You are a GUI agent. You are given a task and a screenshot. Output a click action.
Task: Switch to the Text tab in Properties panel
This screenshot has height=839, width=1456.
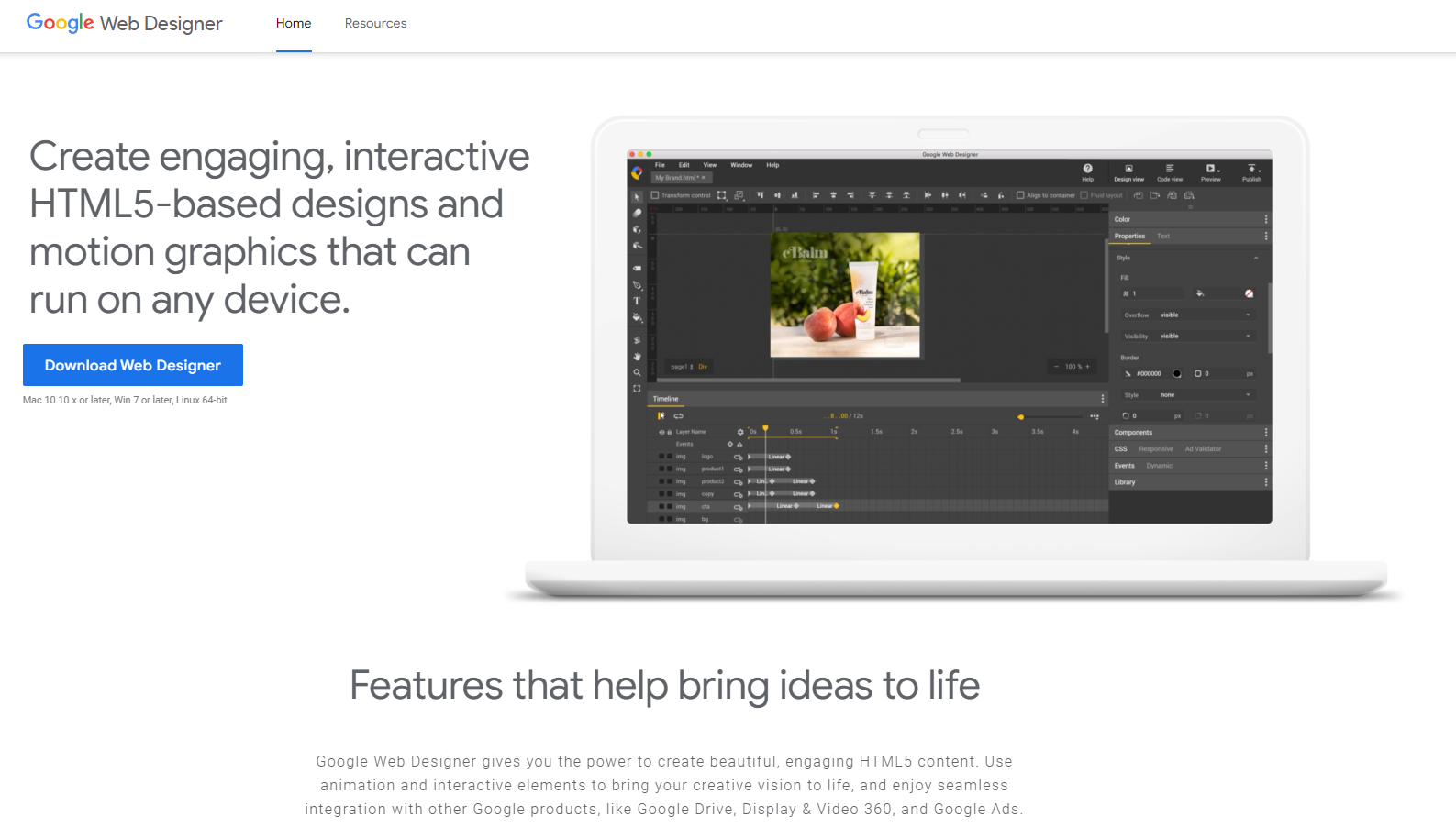(x=1163, y=237)
